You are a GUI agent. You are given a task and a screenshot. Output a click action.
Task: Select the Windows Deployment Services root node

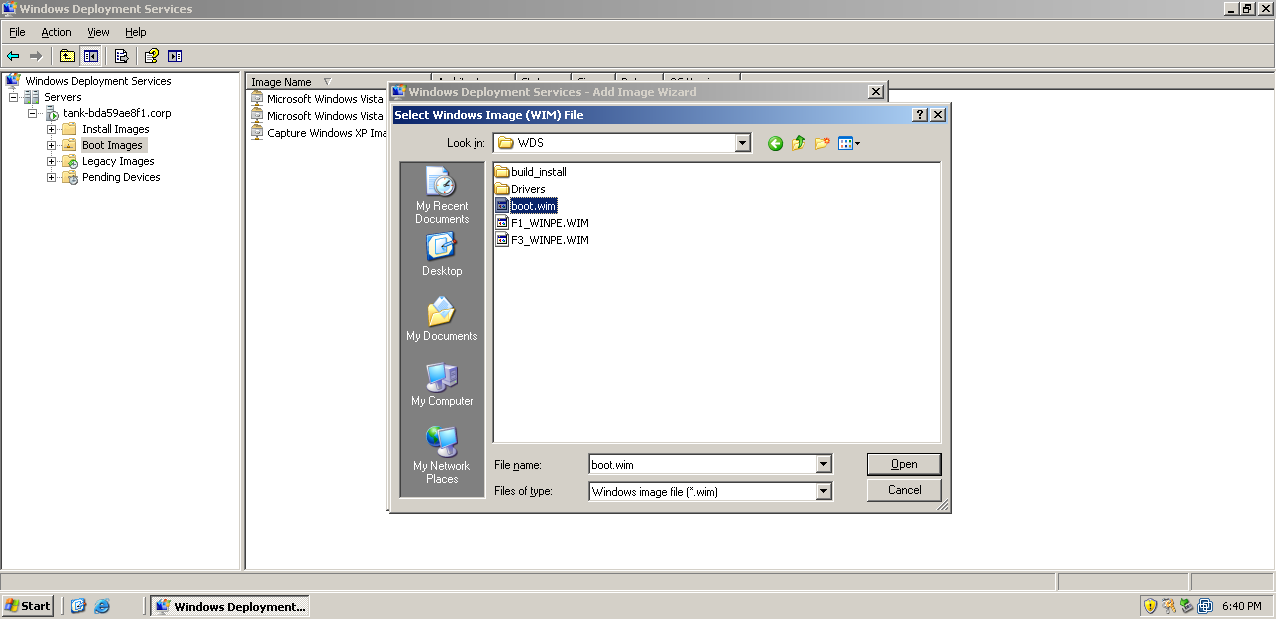click(x=98, y=81)
